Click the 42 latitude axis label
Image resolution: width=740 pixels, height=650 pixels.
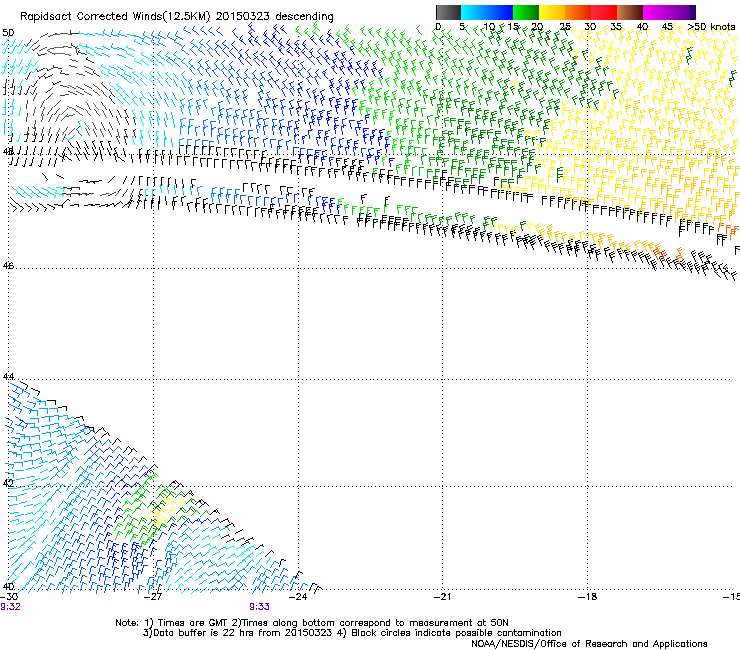click(x=8, y=483)
